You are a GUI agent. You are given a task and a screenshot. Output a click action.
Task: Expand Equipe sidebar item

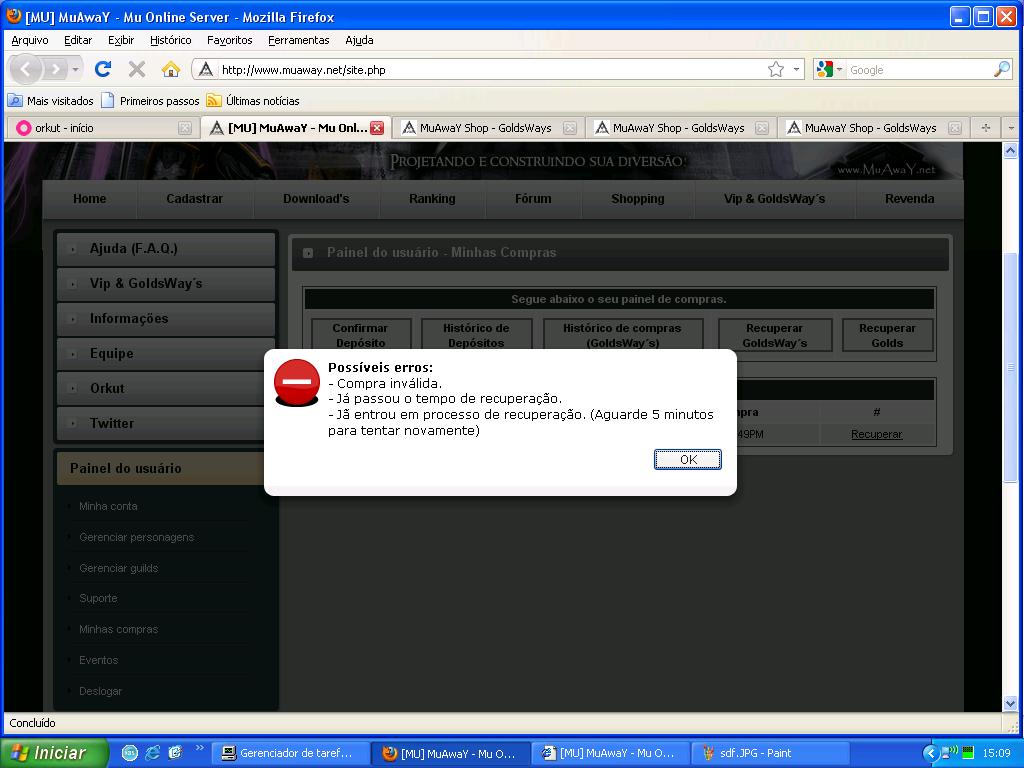tap(166, 353)
